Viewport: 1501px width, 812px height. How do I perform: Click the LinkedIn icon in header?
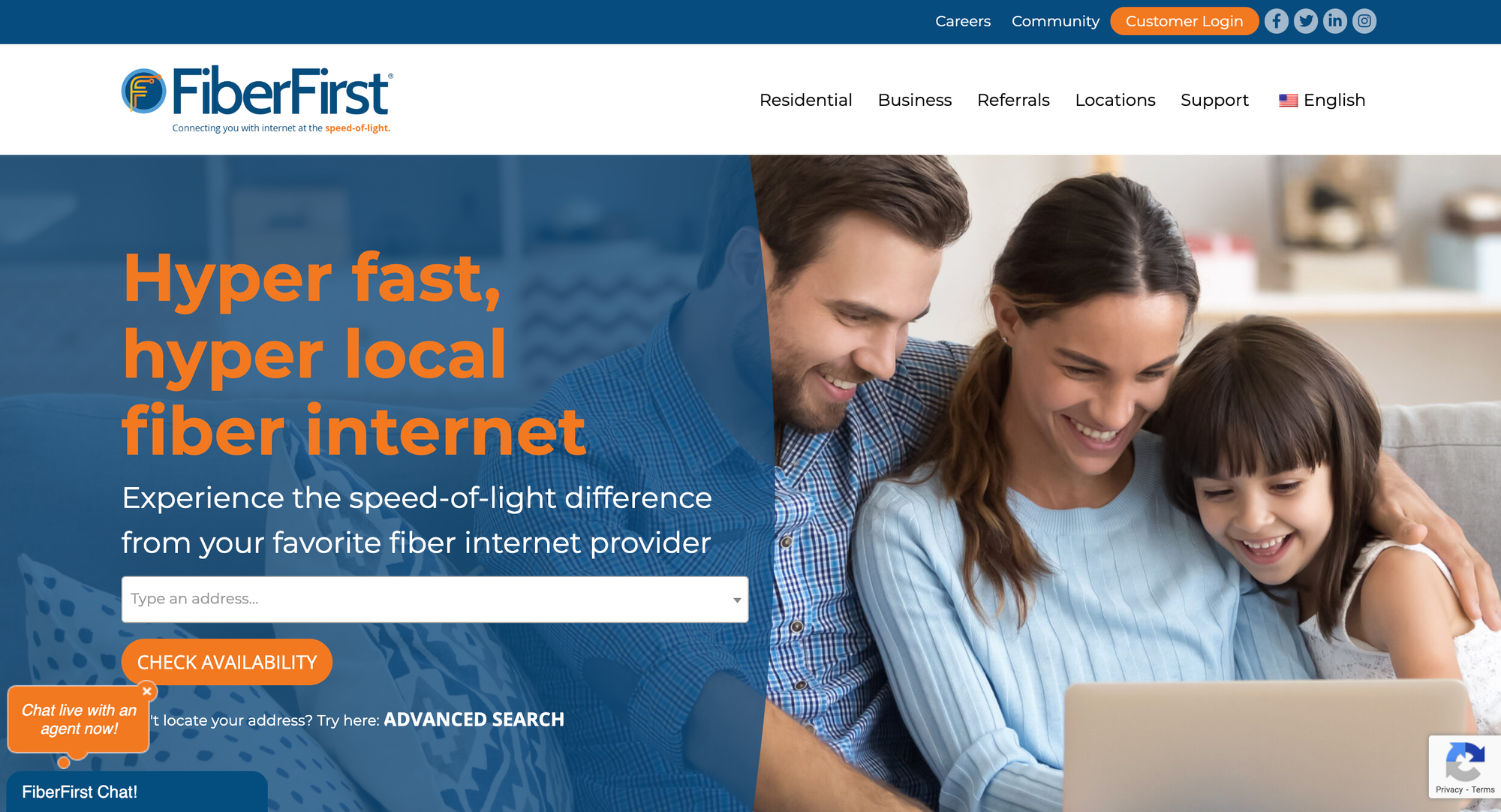tap(1335, 22)
